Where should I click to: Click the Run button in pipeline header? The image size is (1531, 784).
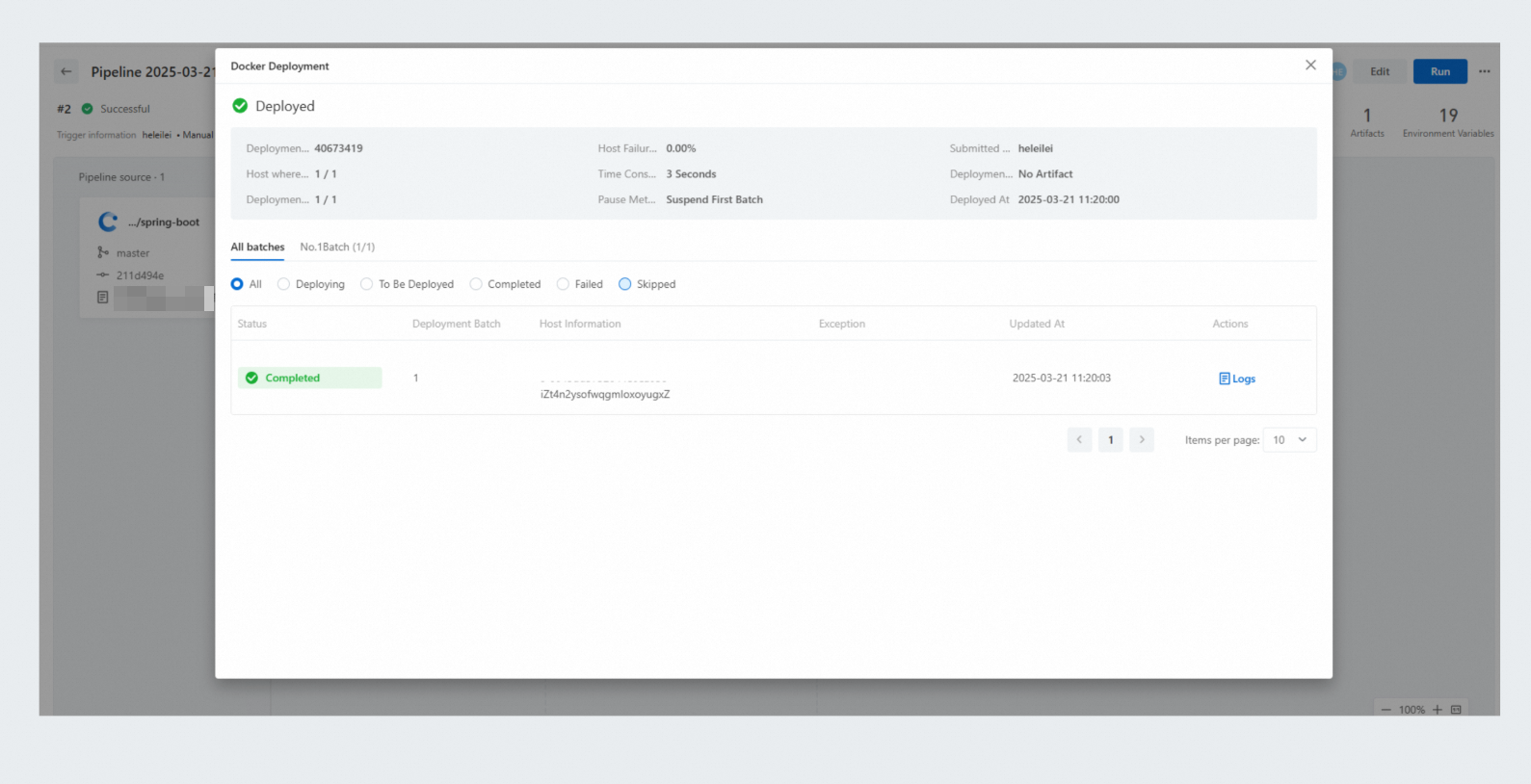(1440, 71)
